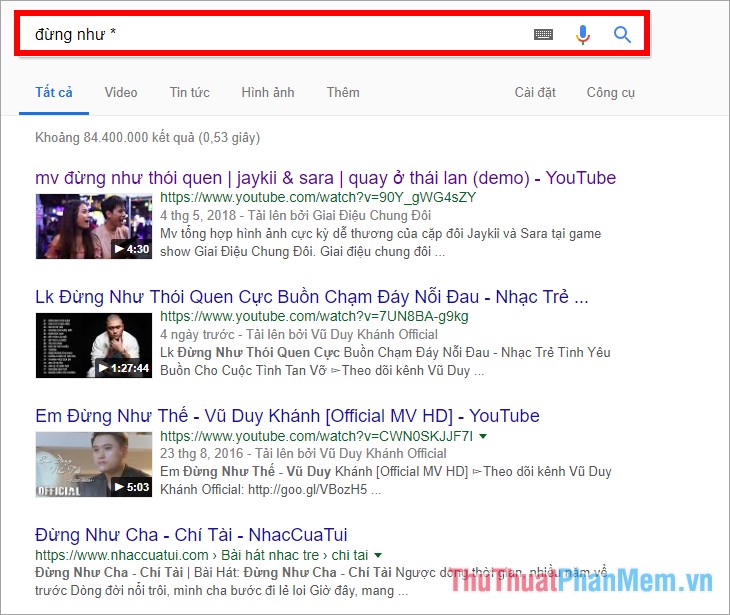Start voice search with microphone icon
This screenshot has height=615, width=730.
point(582,34)
